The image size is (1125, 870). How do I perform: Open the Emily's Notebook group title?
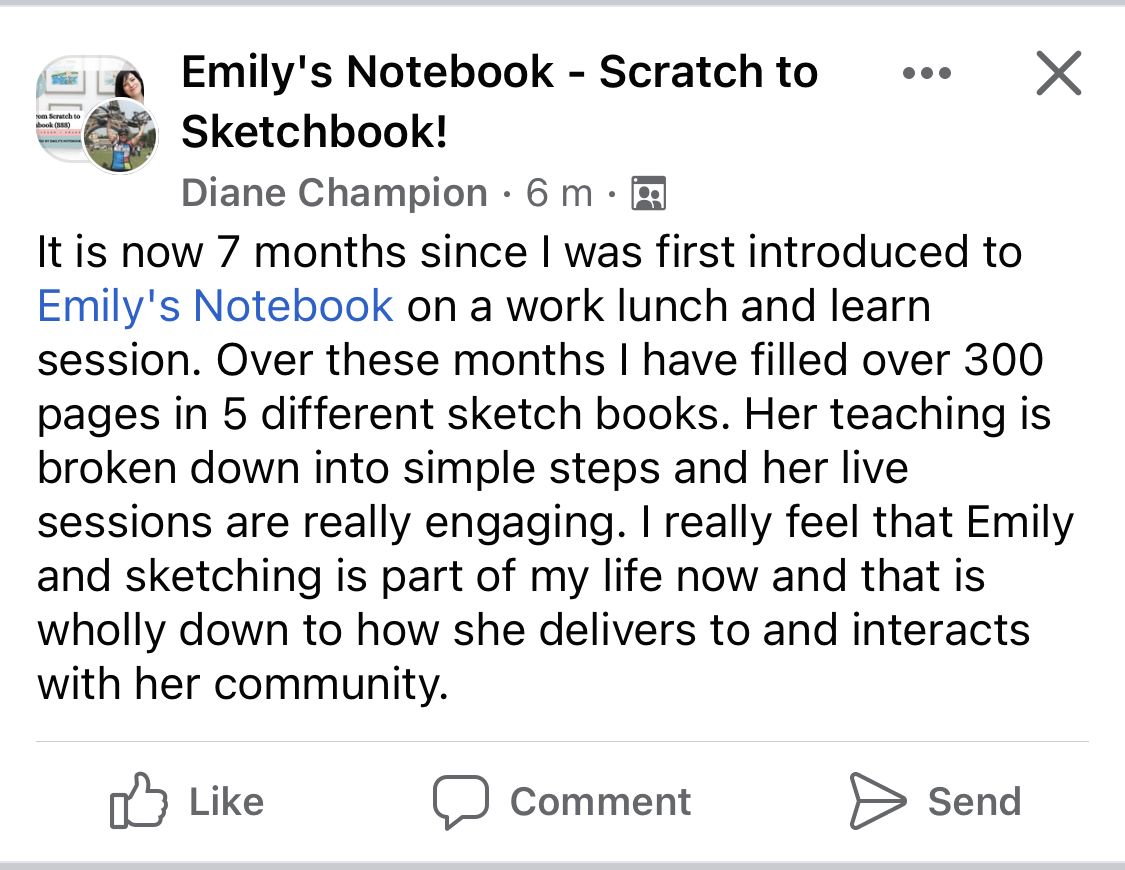[x=499, y=73]
